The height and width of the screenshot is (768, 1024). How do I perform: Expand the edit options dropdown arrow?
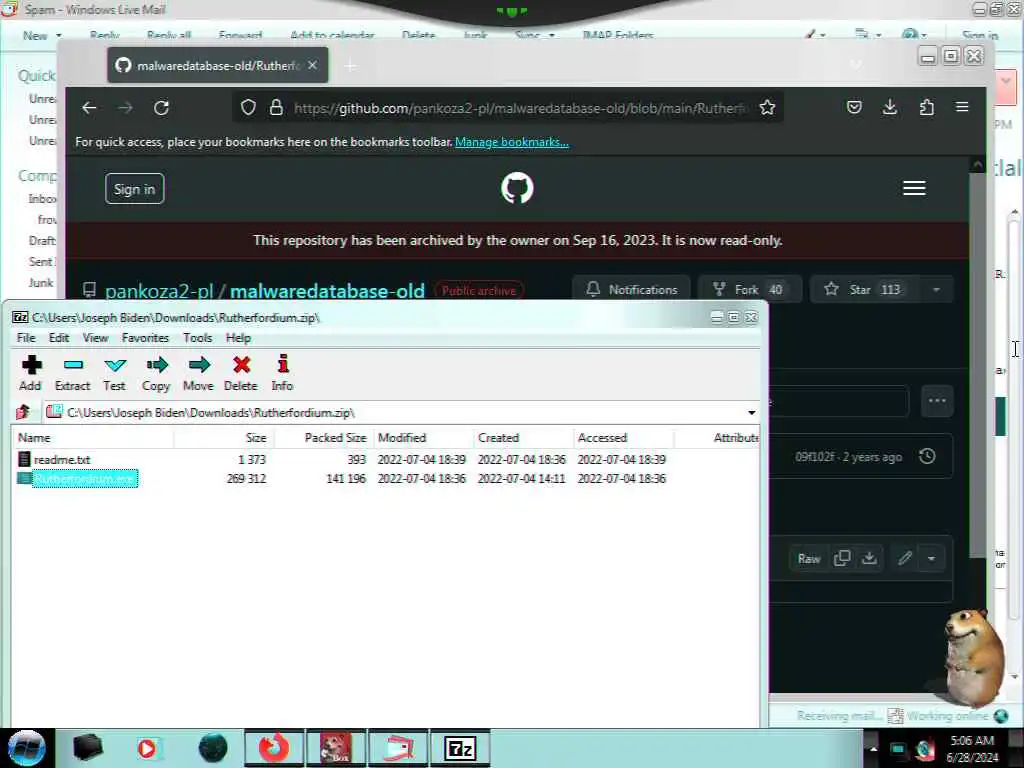click(x=931, y=558)
